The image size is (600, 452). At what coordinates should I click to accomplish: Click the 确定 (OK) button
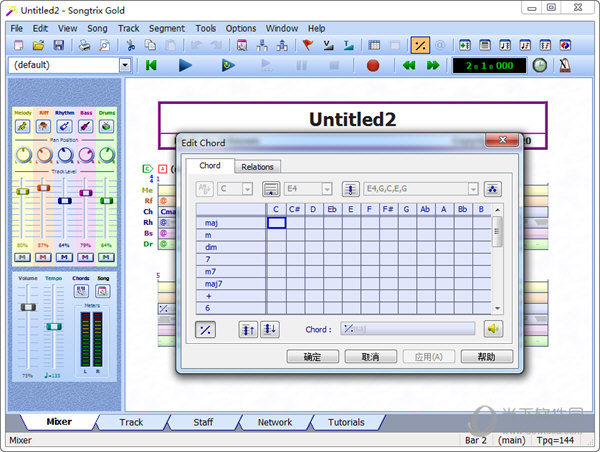point(312,357)
